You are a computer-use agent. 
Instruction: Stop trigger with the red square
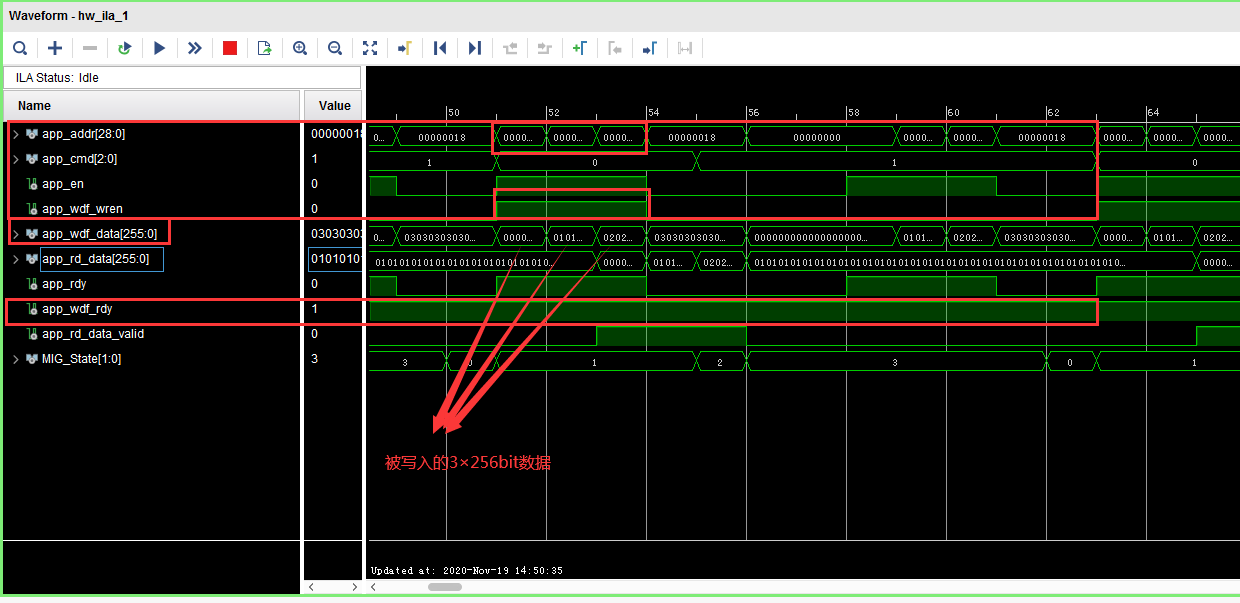click(230, 48)
